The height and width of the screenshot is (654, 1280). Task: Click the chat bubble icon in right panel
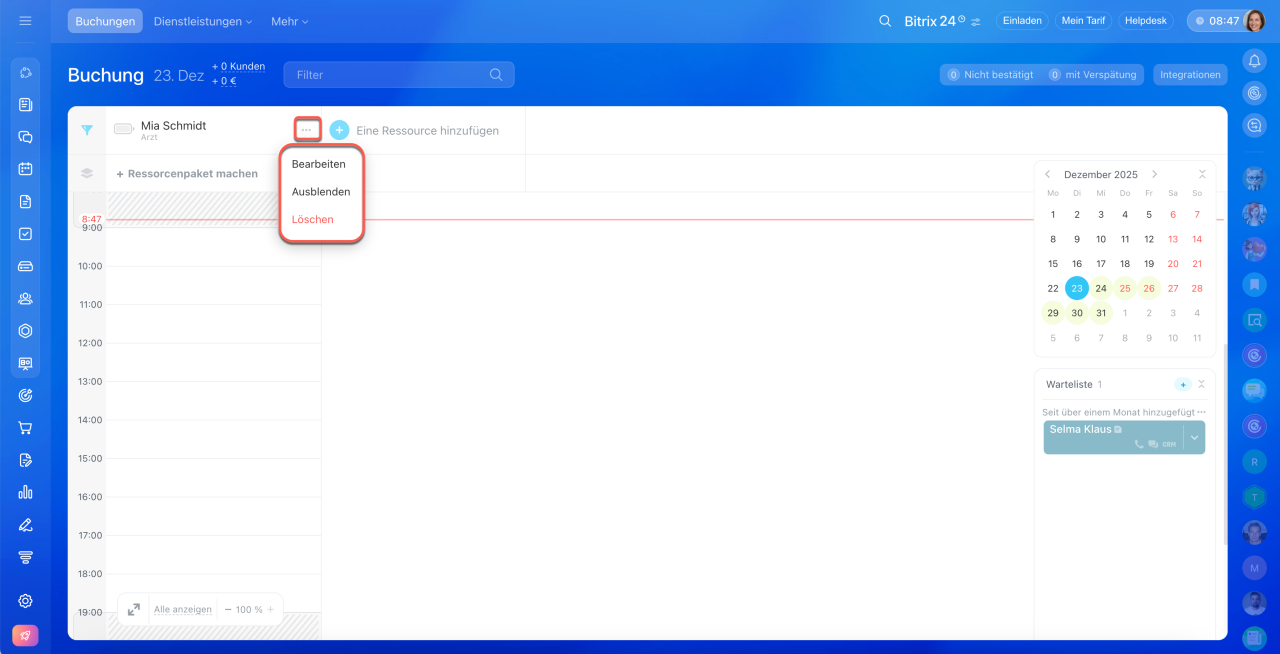click(x=1255, y=391)
